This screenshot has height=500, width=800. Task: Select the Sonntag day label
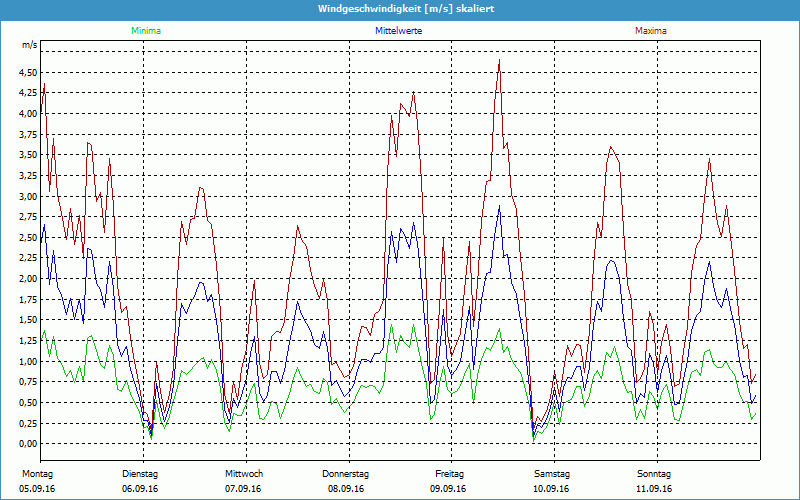(654, 474)
